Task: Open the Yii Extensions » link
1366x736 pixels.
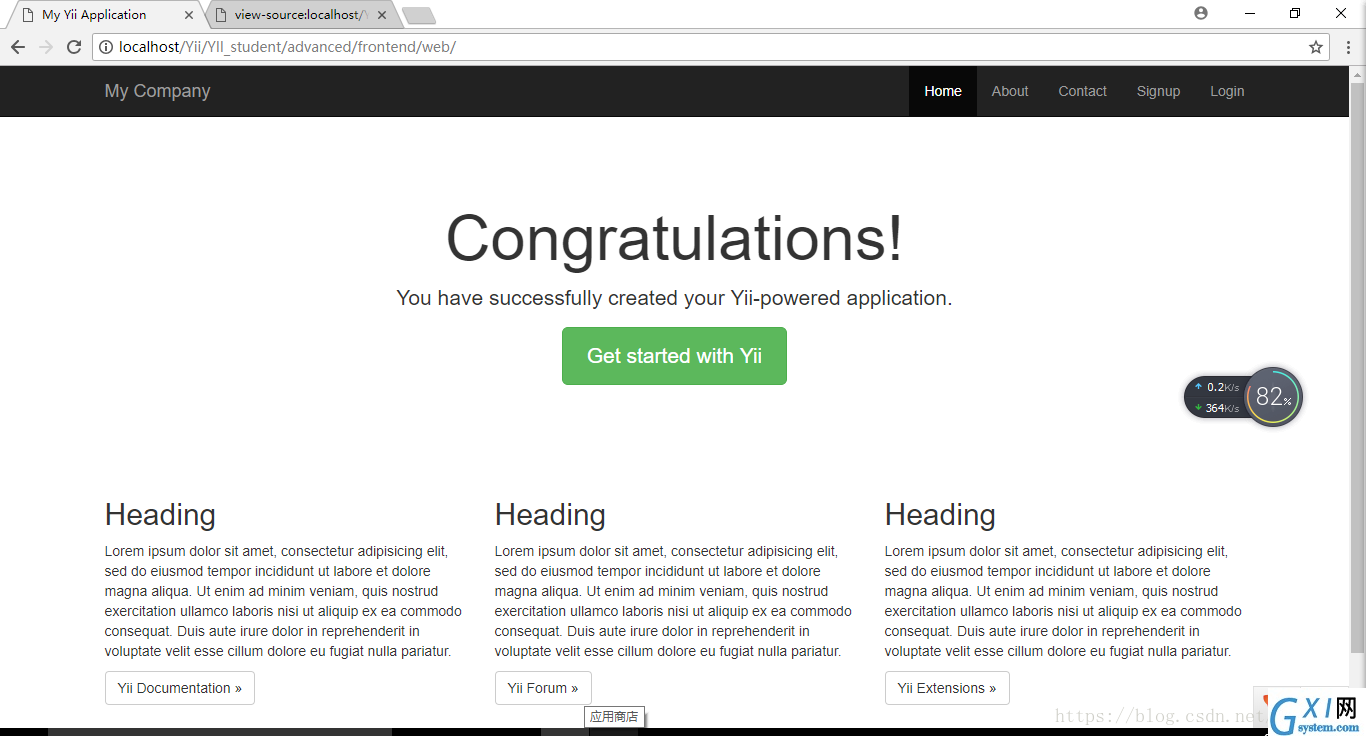Action: click(x=947, y=688)
